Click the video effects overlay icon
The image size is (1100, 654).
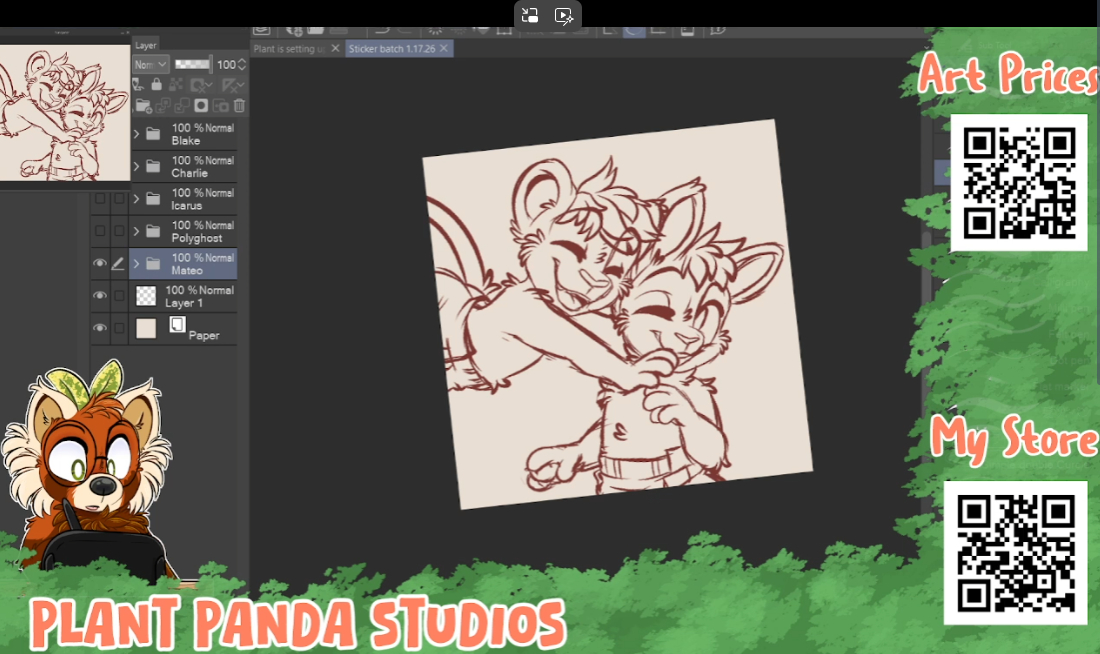[x=564, y=15]
